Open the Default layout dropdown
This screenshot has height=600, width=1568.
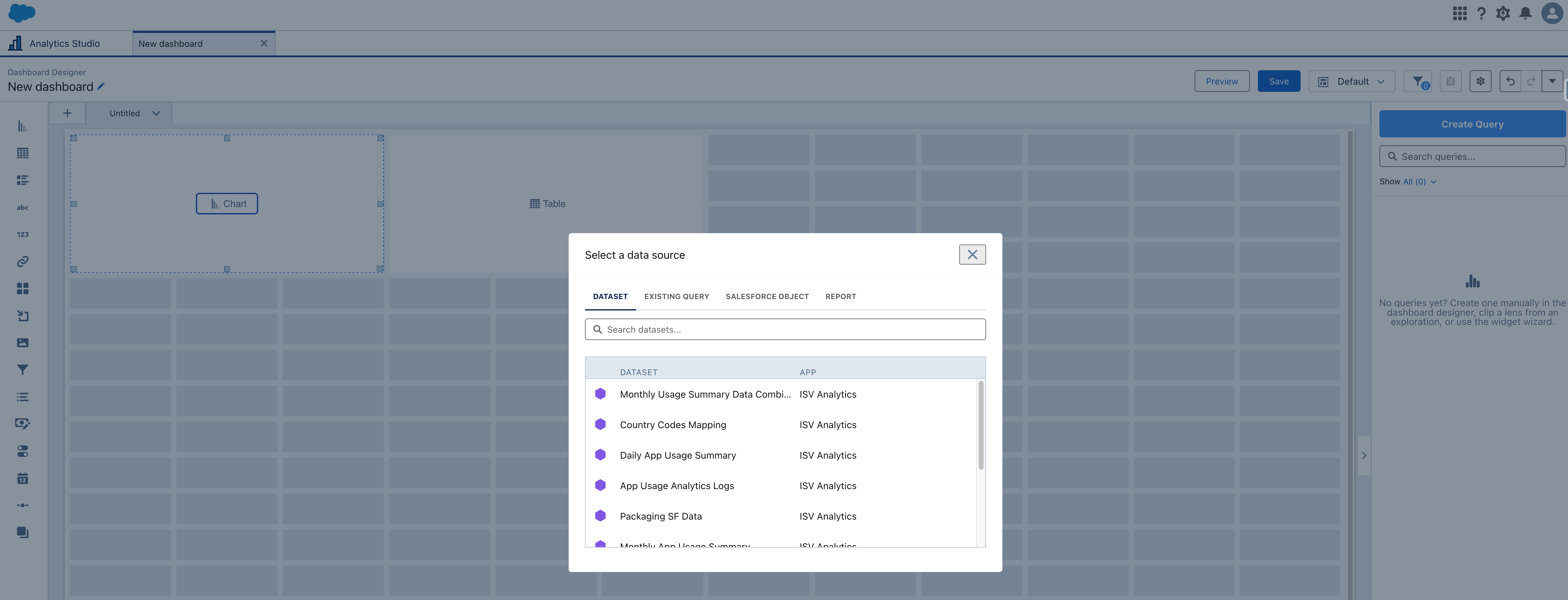(x=1351, y=82)
